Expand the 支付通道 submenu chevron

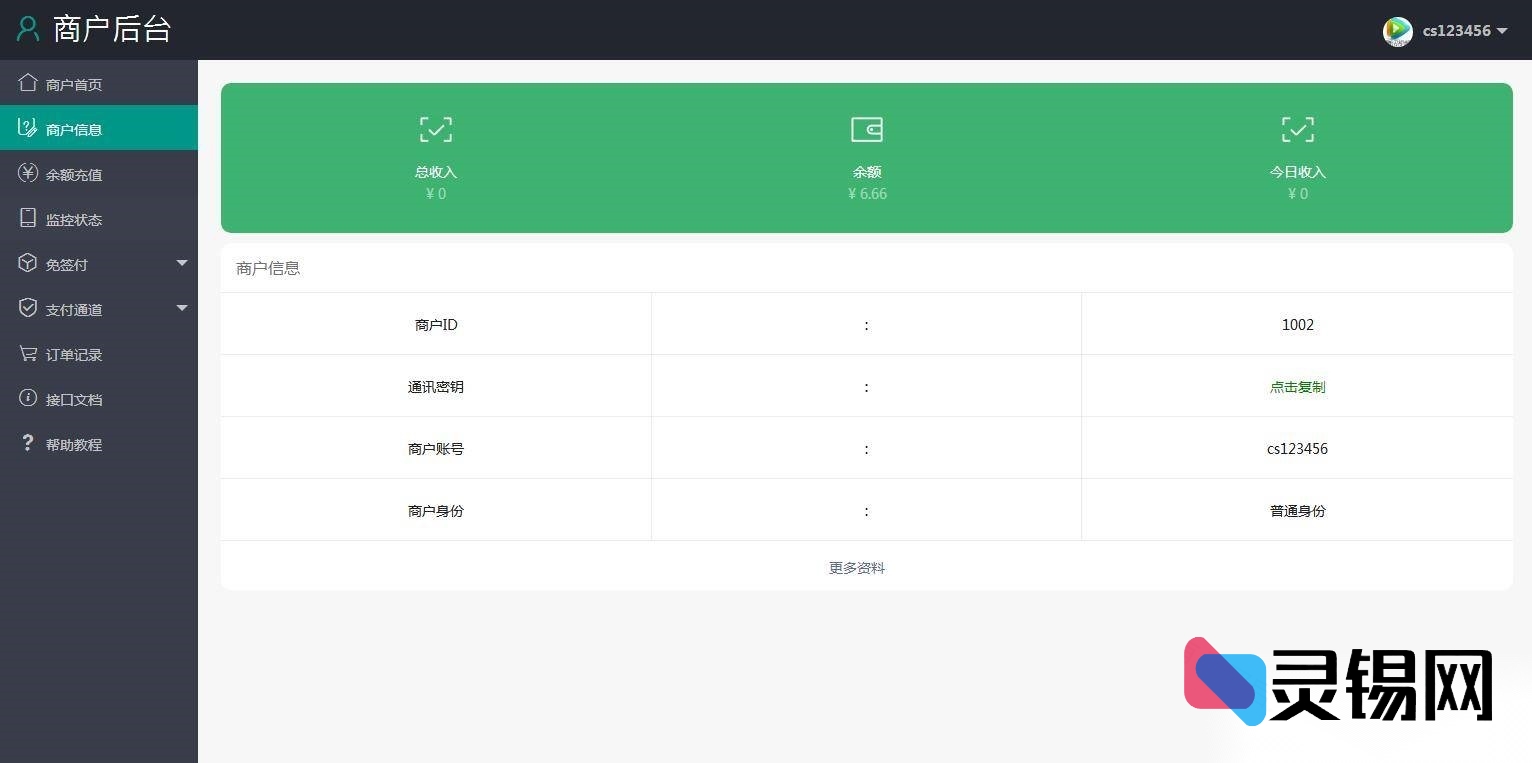tap(182, 309)
